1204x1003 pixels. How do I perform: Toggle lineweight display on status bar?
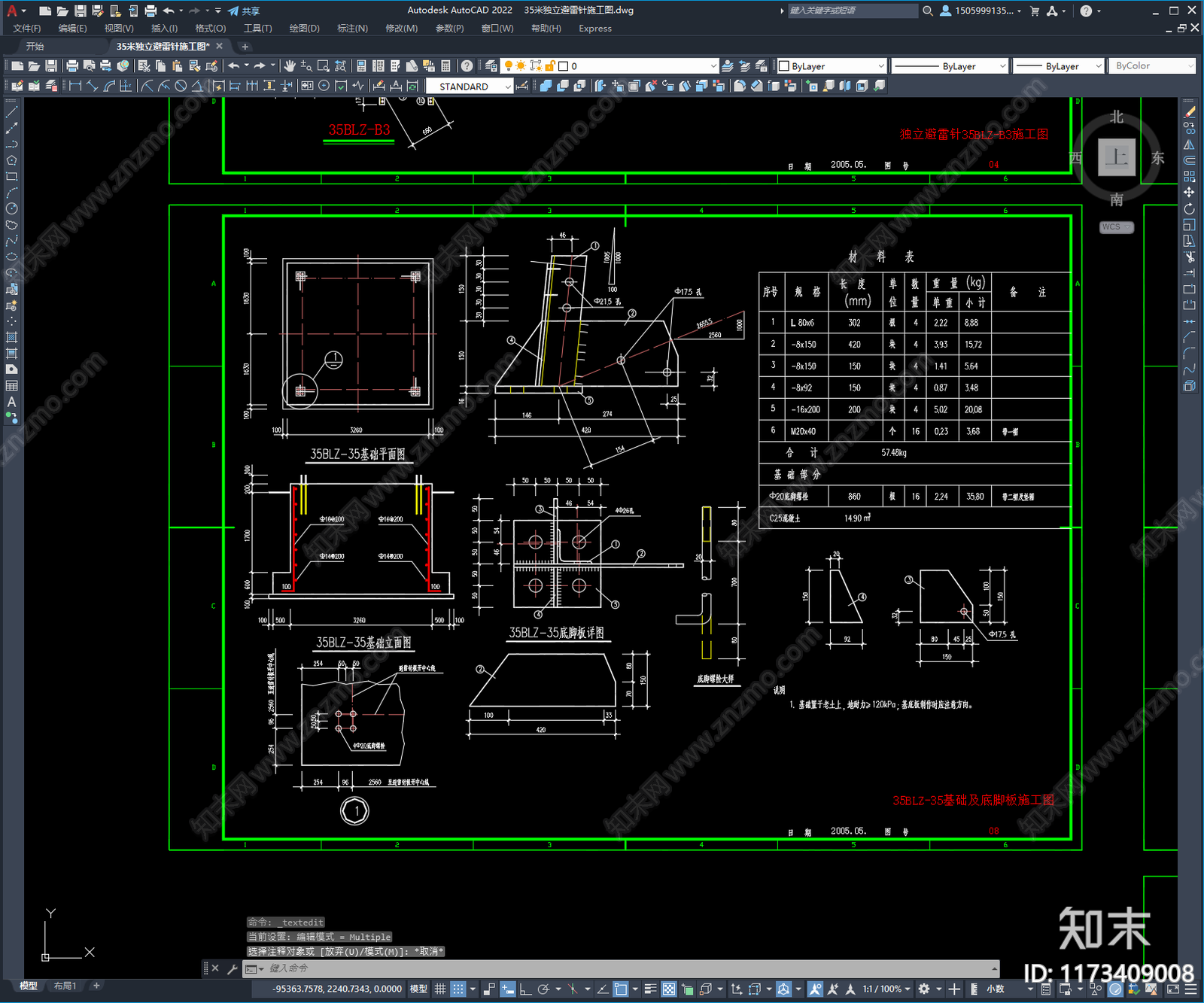tap(651, 989)
